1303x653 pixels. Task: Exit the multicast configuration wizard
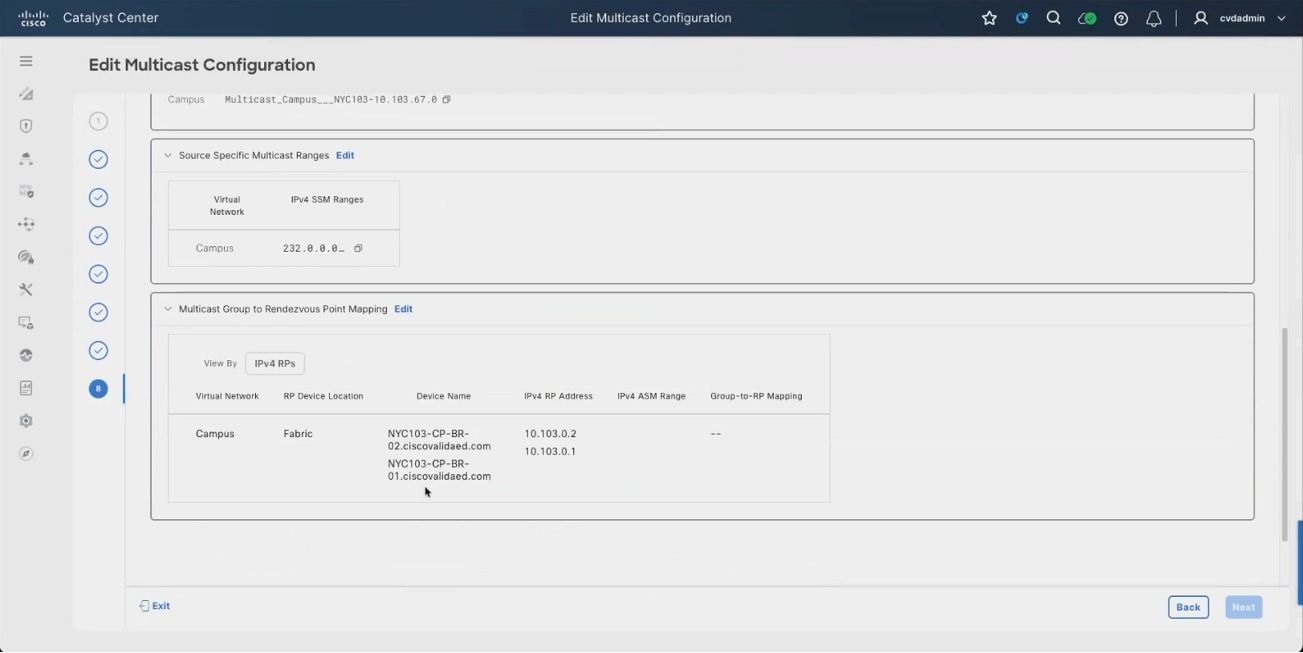coord(155,606)
